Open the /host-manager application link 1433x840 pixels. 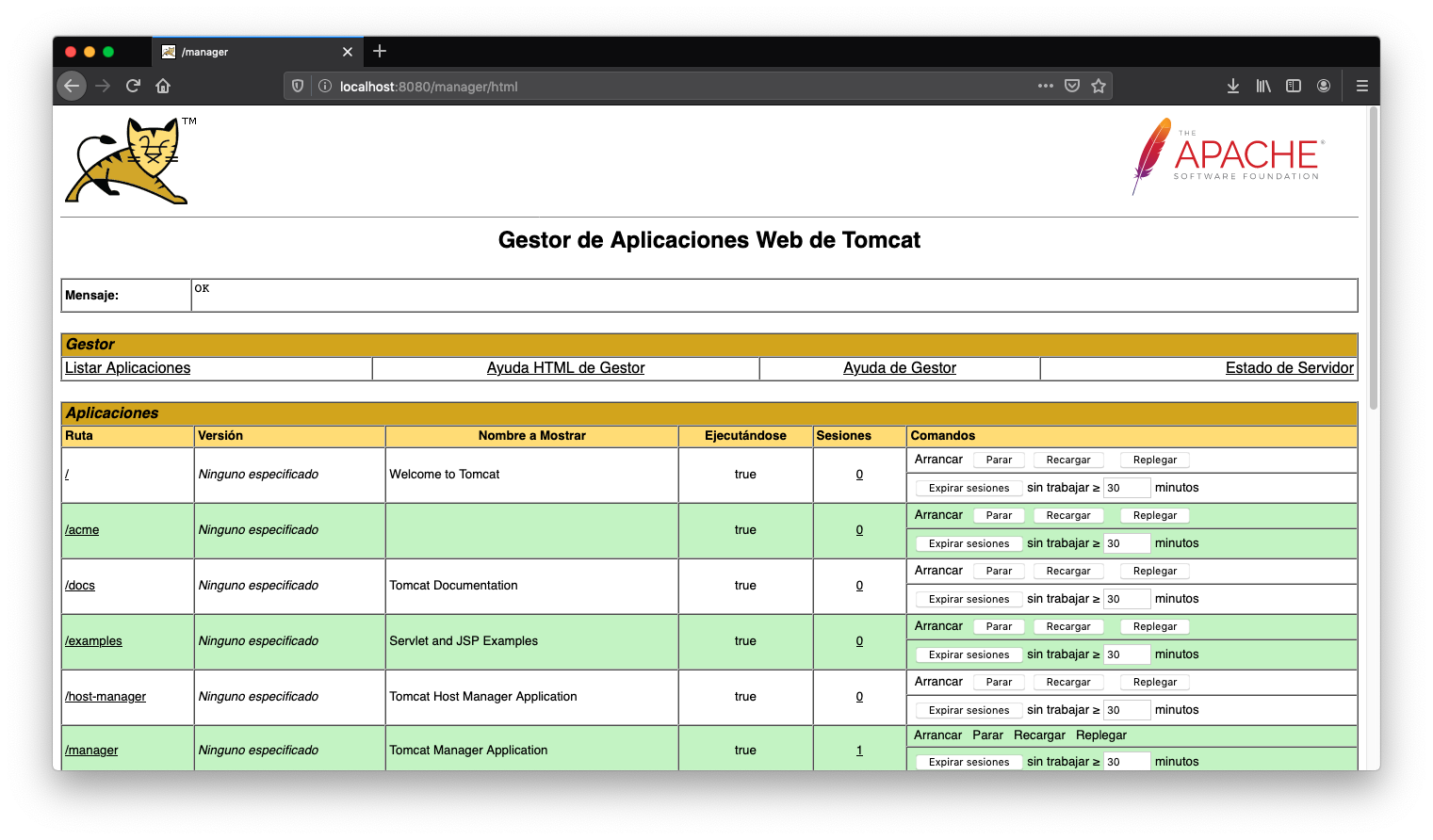pyautogui.click(x=106, y=697)
